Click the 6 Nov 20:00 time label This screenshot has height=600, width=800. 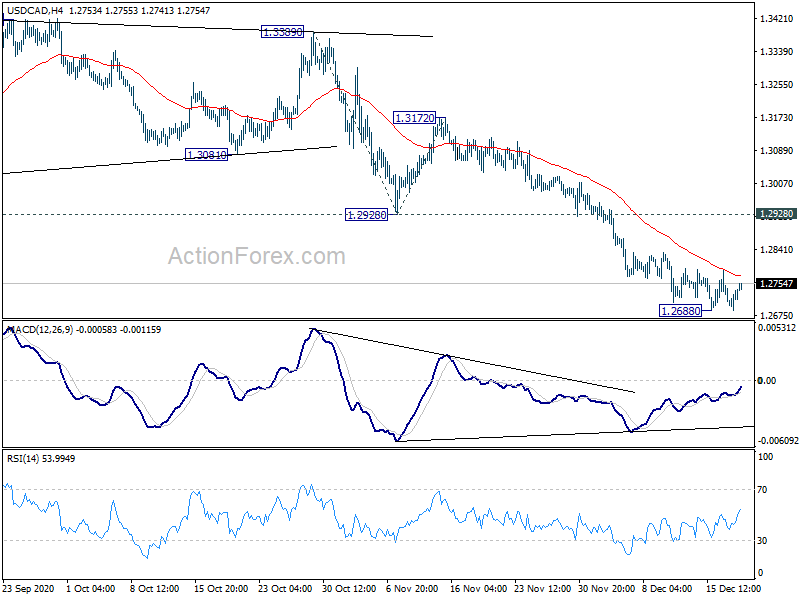[412, 588]
